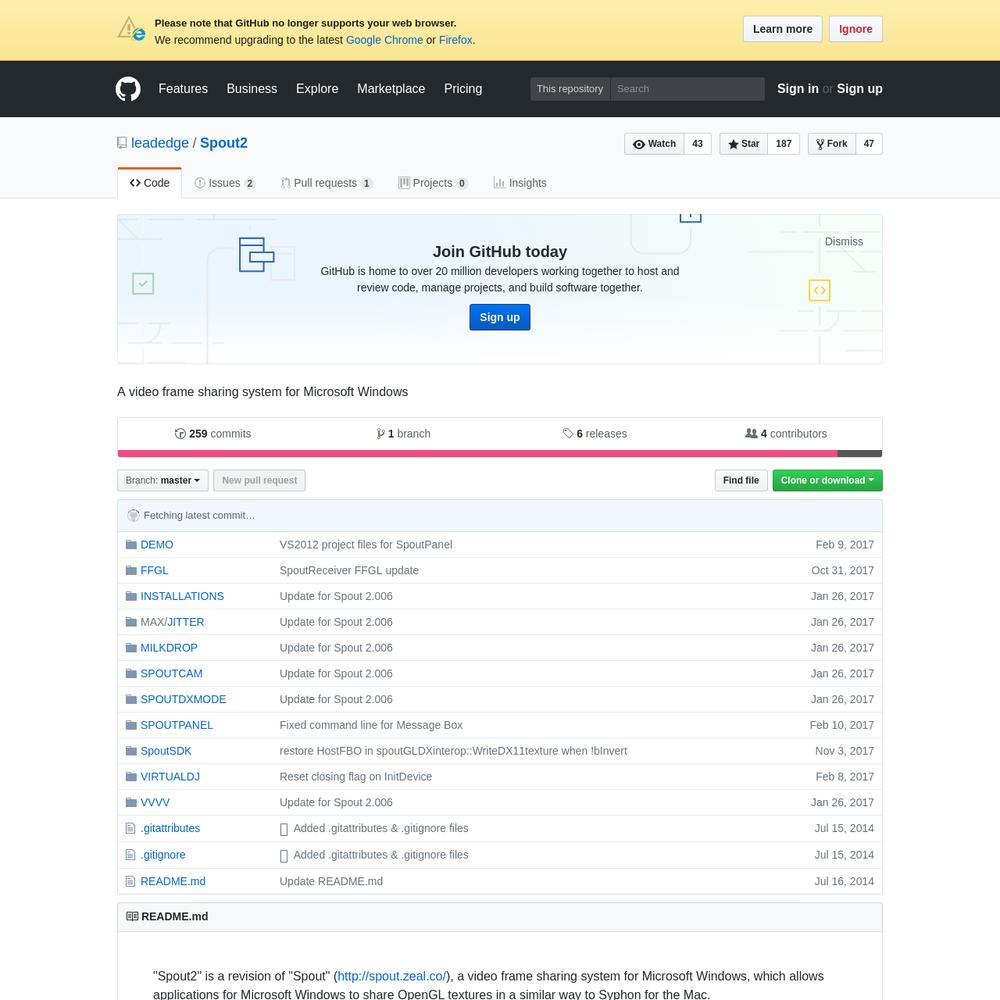Open 'VS2012 project files for SpoutPanel' commit
The height and width of the screenshot is (1000, 1000).
click(x=365, y=545)
